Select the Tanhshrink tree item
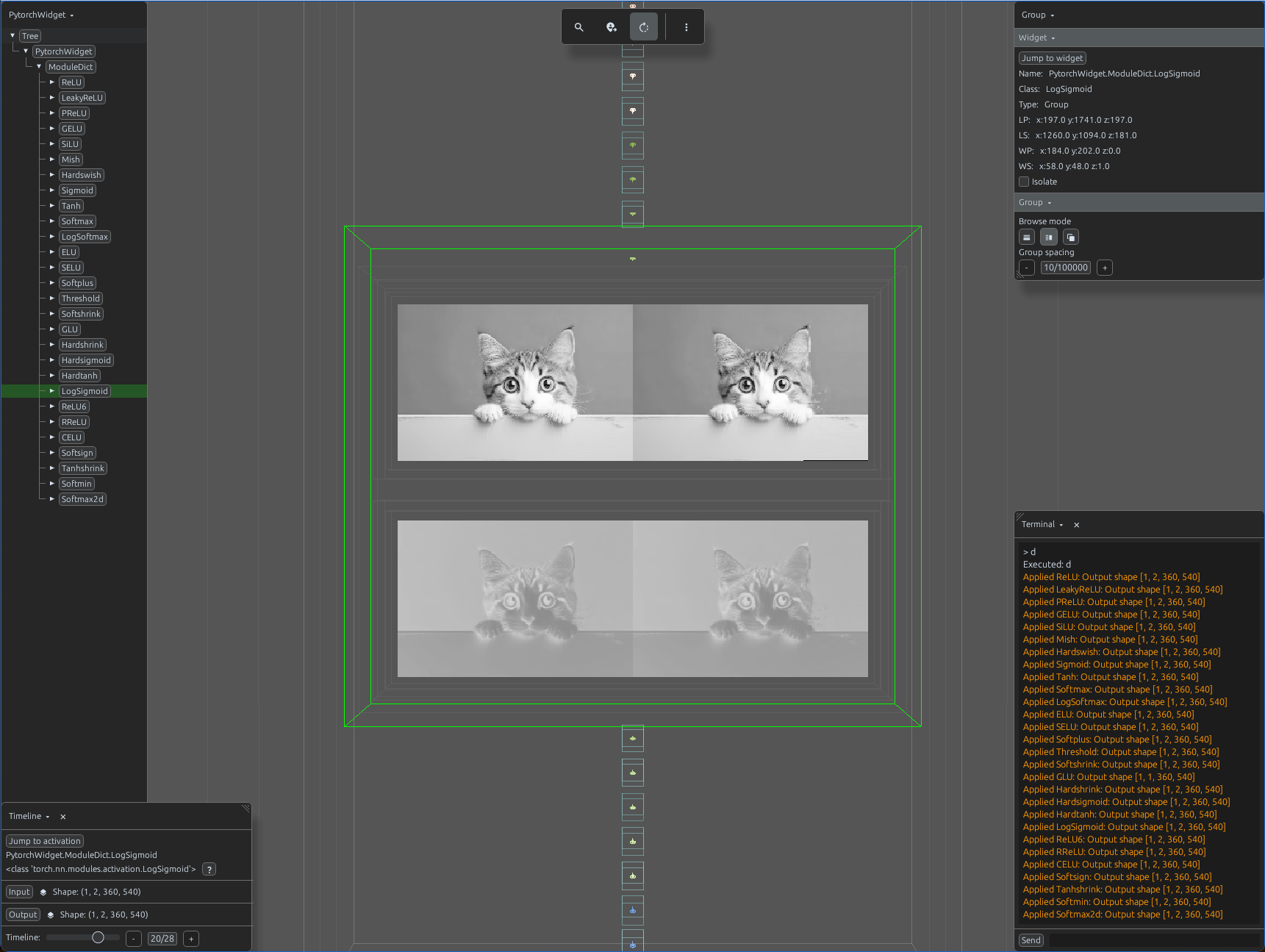The image size is (1265, 952). tap(83, 468)
